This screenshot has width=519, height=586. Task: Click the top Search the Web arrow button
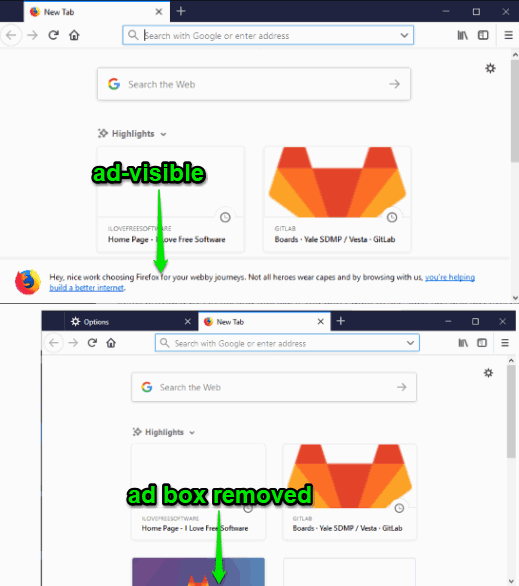pos(394,84)
